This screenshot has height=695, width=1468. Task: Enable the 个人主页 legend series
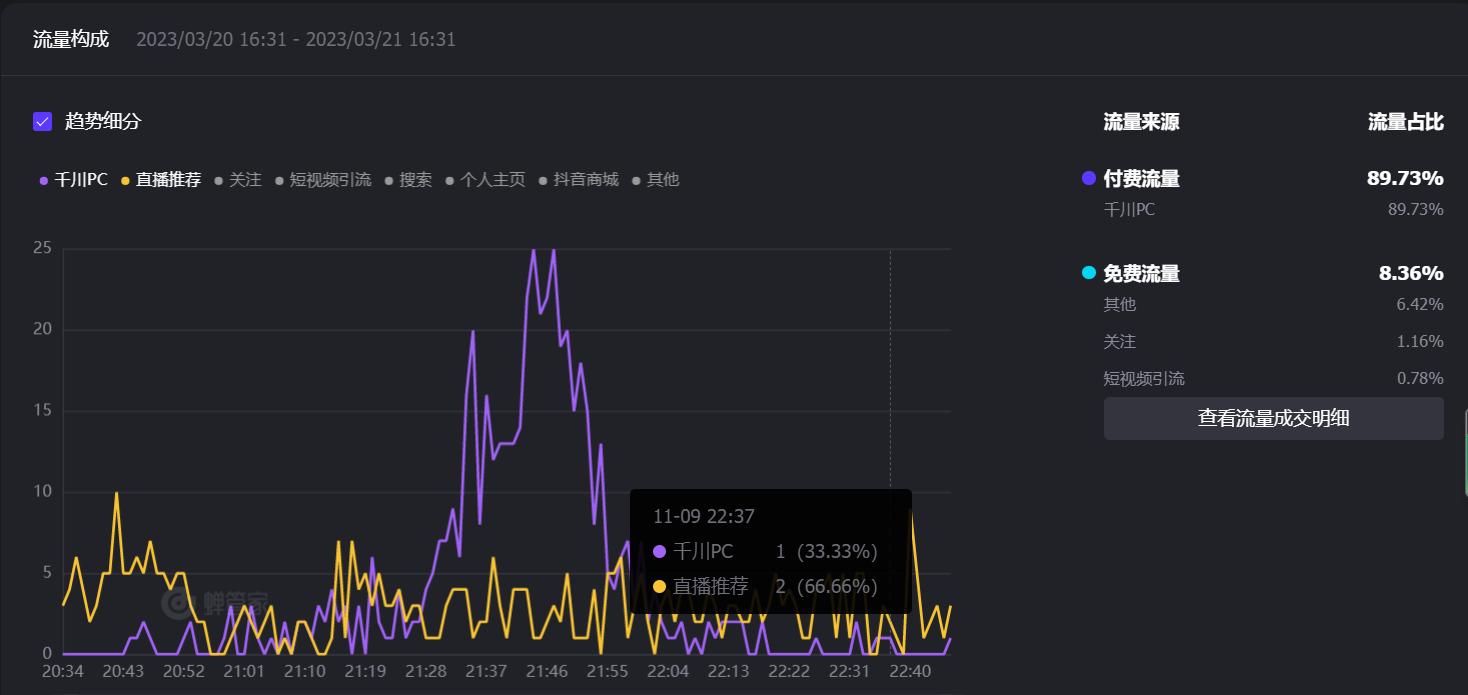485,180
